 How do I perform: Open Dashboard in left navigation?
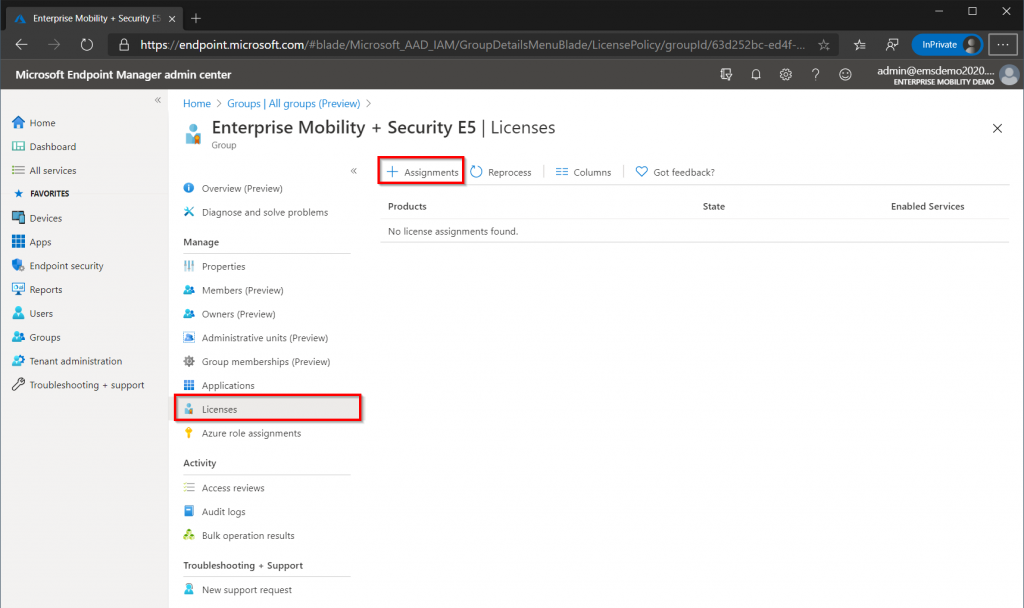click(x=44, y=146)
